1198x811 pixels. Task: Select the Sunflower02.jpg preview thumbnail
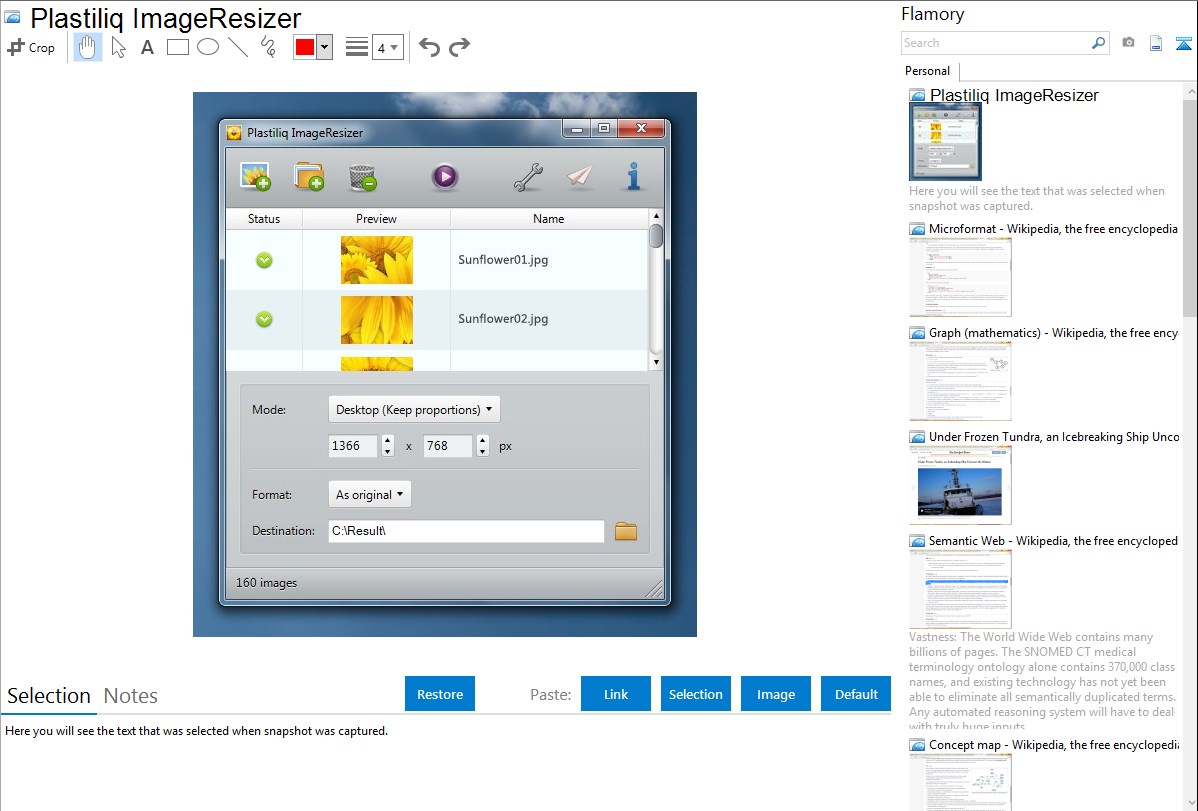(x=377, y=320)
